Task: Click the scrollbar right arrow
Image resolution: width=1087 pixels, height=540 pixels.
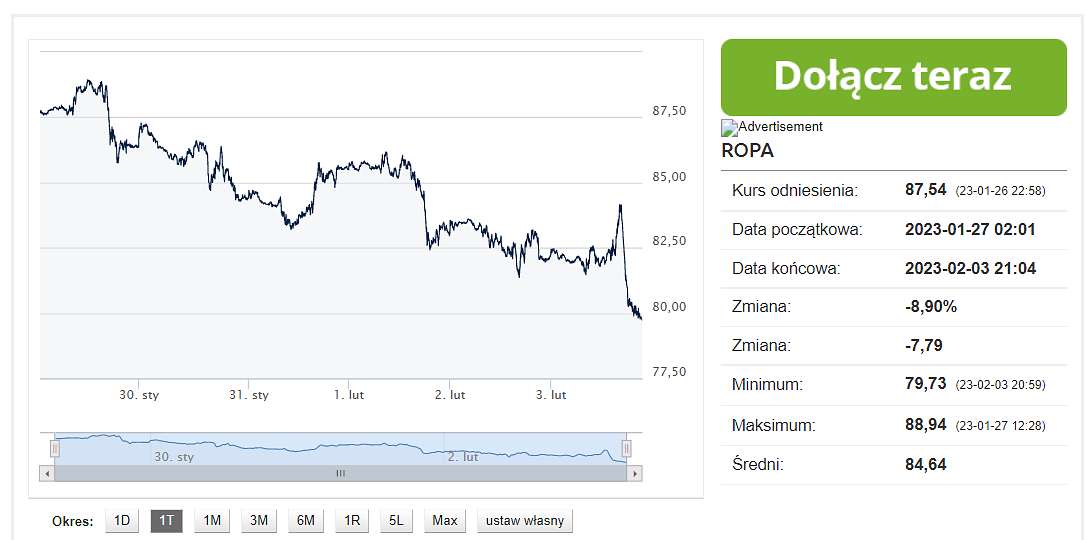Action: point(636,473)
